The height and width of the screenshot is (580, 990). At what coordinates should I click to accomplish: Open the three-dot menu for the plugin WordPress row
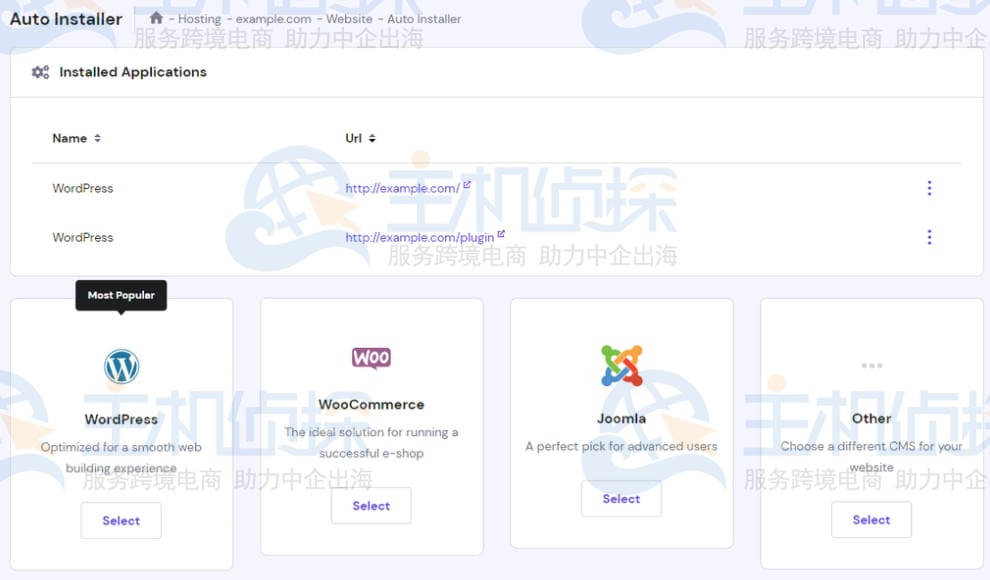pos(929,237)
